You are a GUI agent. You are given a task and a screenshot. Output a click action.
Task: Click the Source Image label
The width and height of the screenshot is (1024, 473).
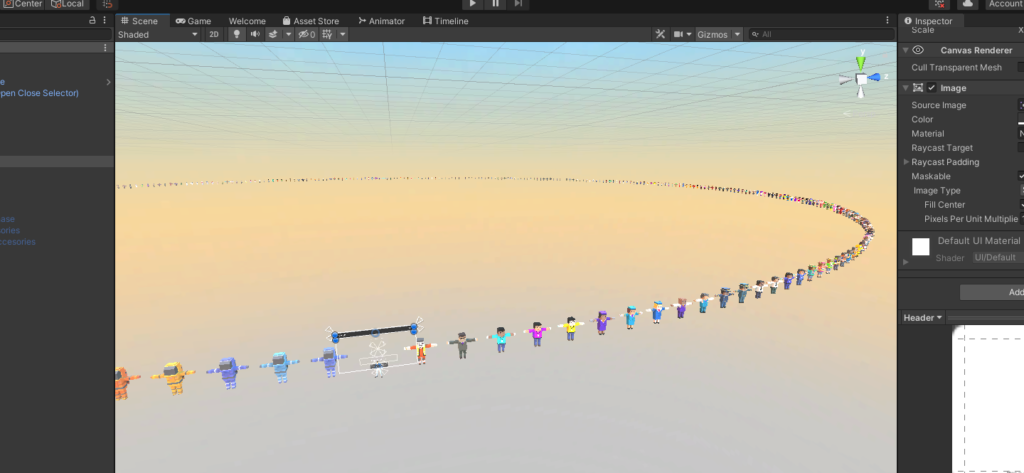coord(938,105)
